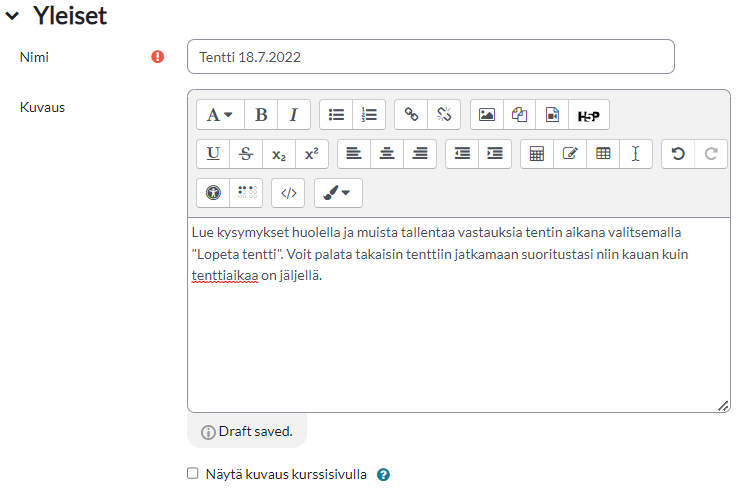Collapse the Yleiset section
This screenshot has width=741, height=491.
click(x=13, y=16)
